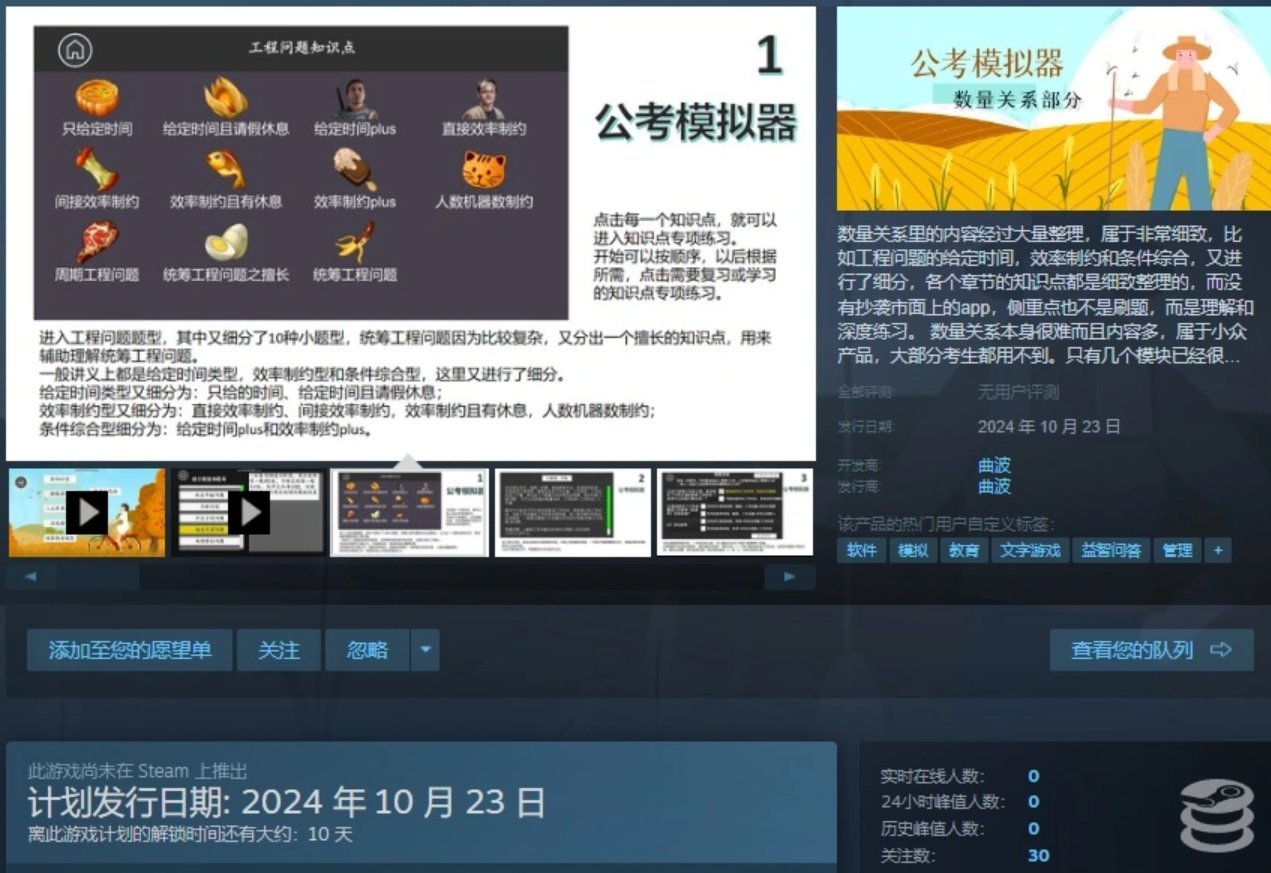This screenshot has height=873, width=1271.
Task: Open publisher link 曲波 next to 发行商
Action: click(994, 486)
